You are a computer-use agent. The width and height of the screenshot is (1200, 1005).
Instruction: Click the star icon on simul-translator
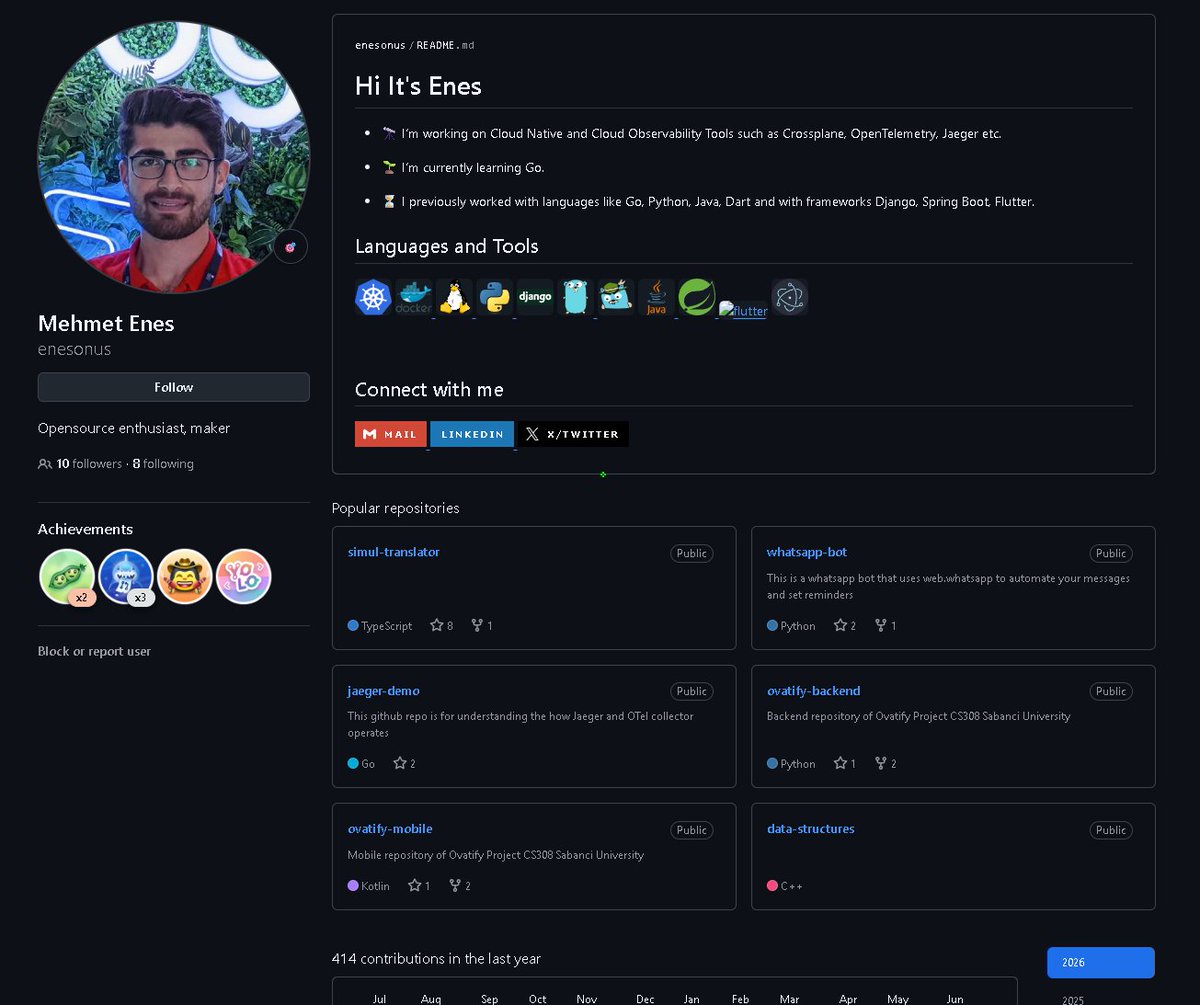click(436, 625)
